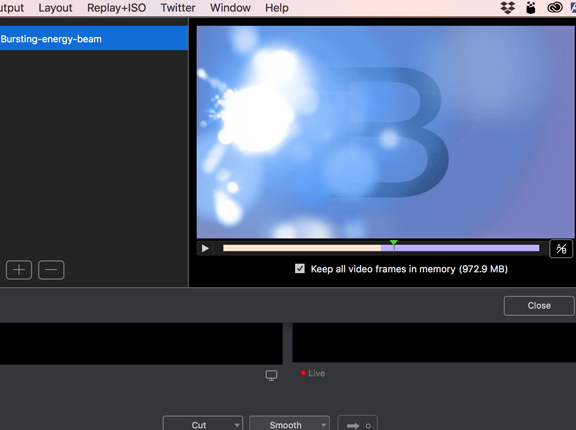
Task: Add a new transition with the plus button
Action: (19, 270)
